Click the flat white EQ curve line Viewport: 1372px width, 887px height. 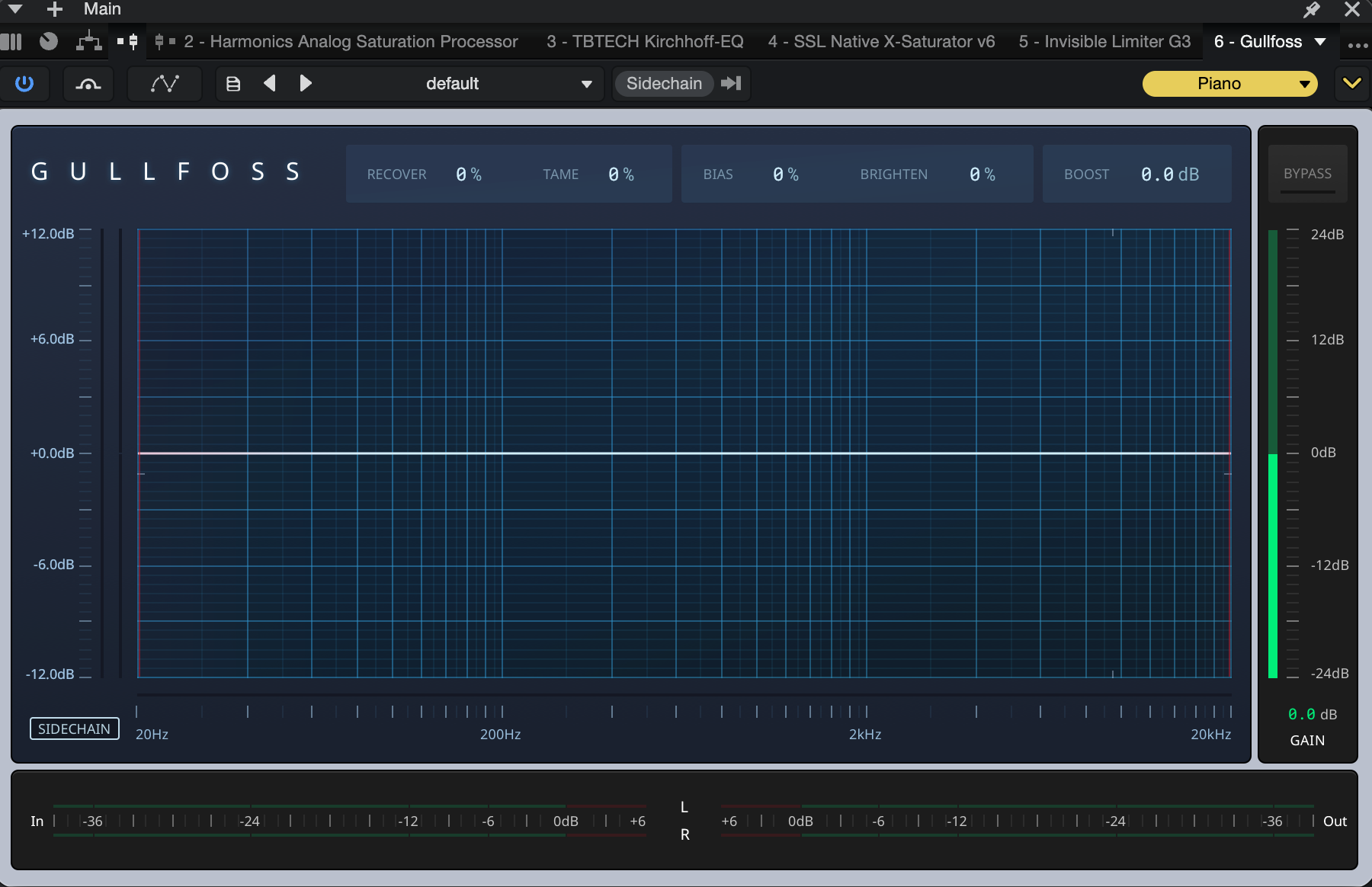pos(684,453)
